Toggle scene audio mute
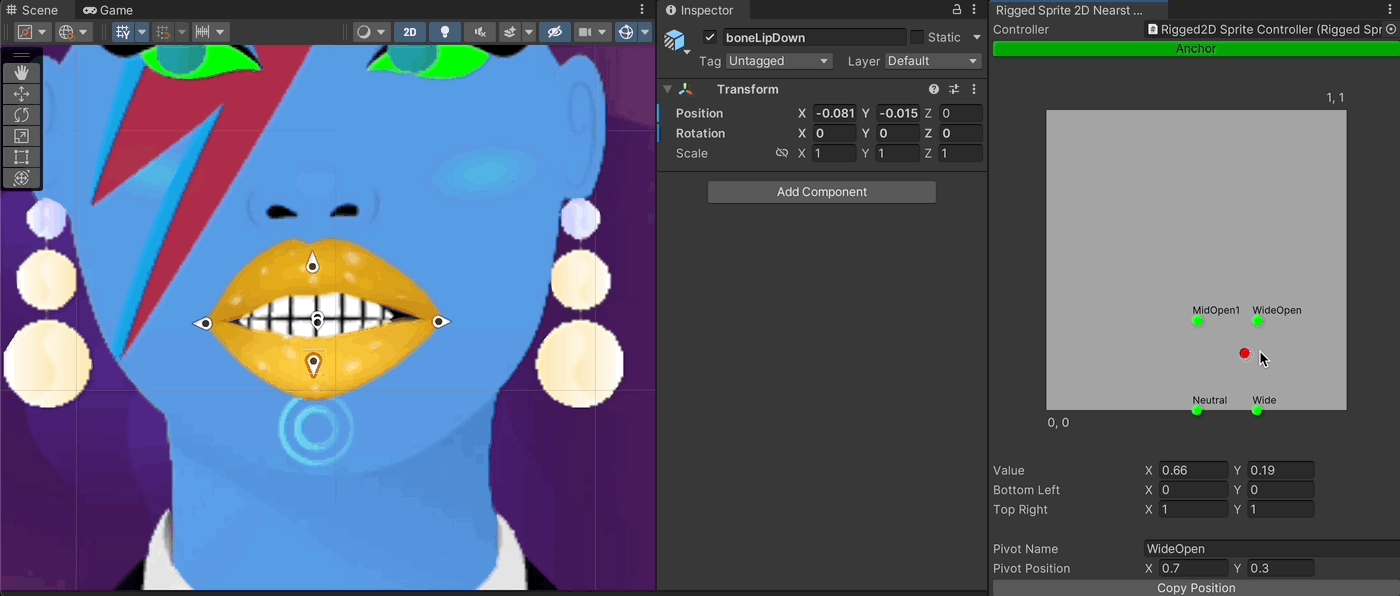1400x596 pixels. tap(481, 32)
